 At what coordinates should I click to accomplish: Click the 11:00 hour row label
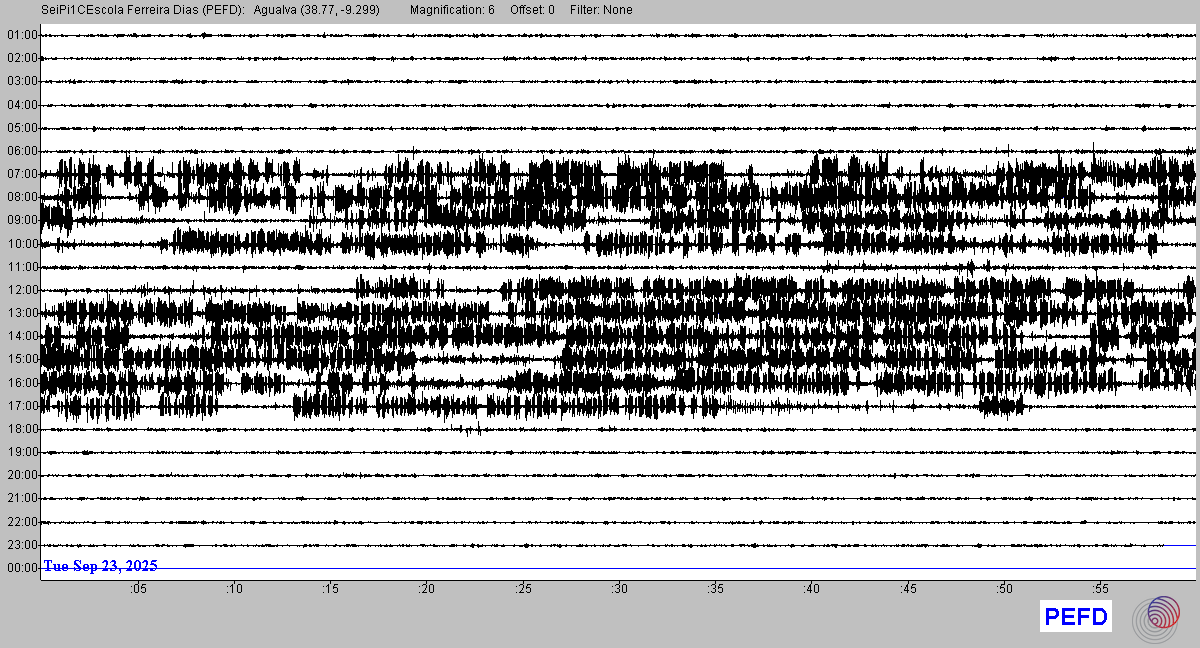click(22, 267)
